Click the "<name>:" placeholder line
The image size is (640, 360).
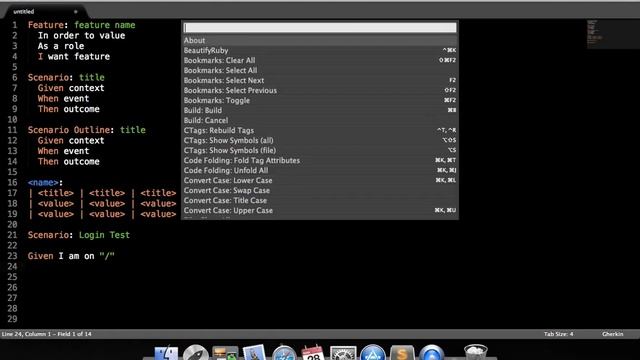click(x=45, y=182)
